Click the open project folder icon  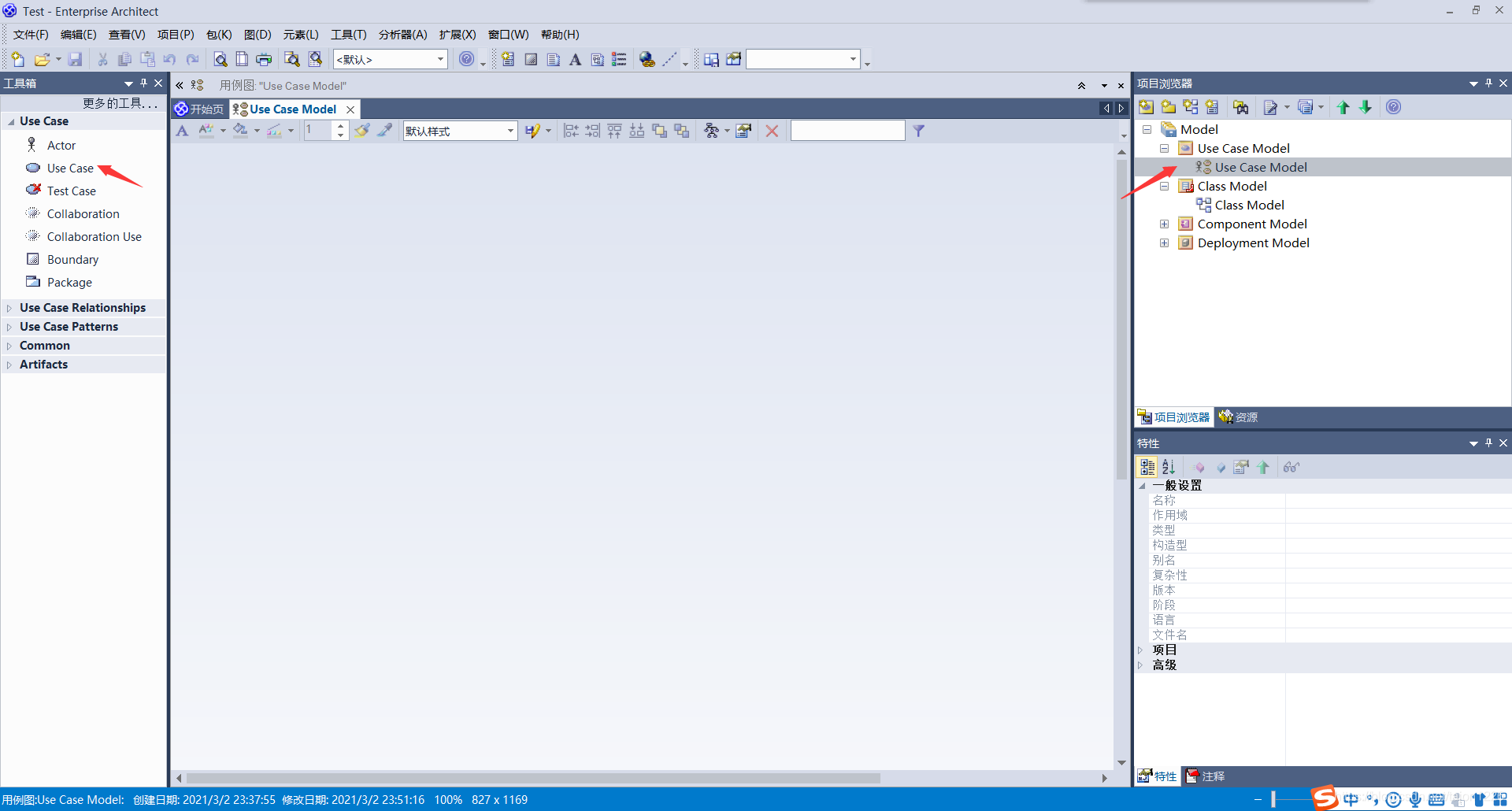pos(42,59)
